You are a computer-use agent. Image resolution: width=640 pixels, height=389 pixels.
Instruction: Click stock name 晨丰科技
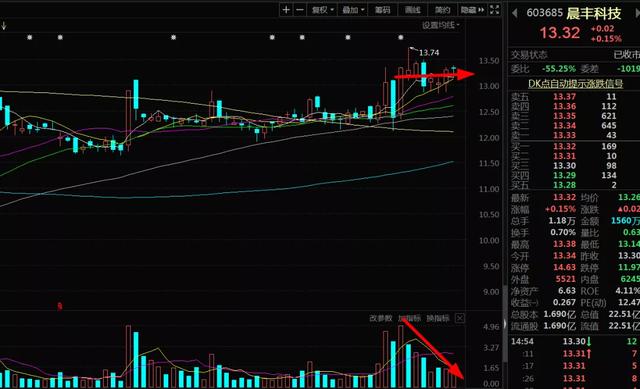pos(594,13)
